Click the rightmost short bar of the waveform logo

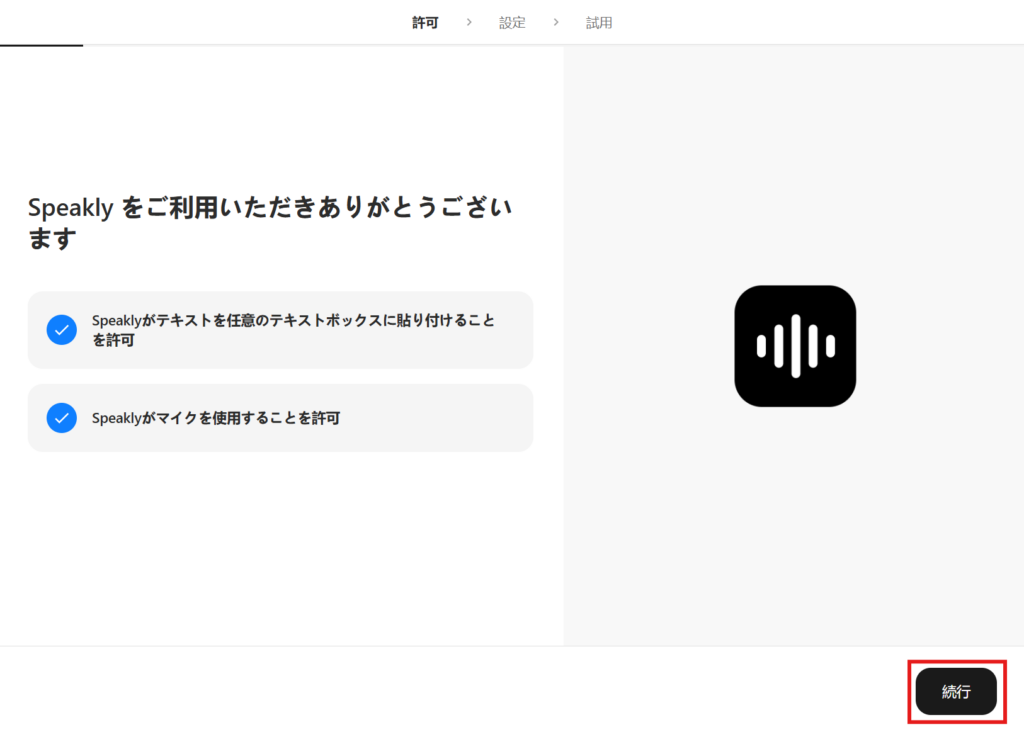point(830,346)
